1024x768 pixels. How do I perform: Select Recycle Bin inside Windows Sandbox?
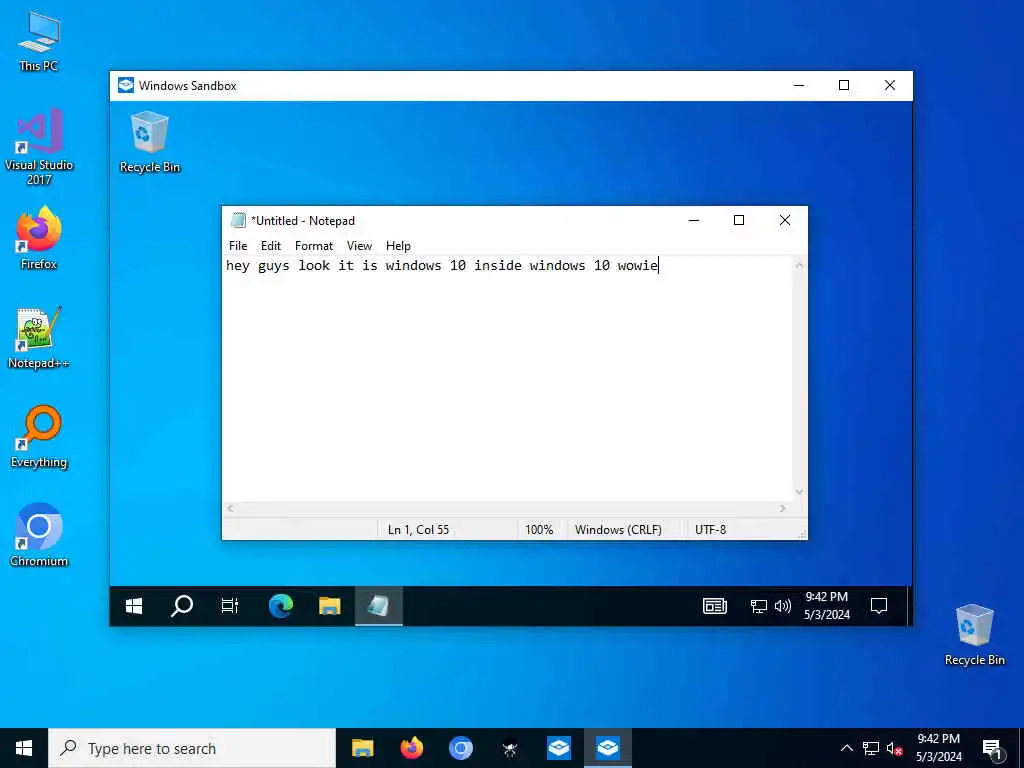click(150, 142)
